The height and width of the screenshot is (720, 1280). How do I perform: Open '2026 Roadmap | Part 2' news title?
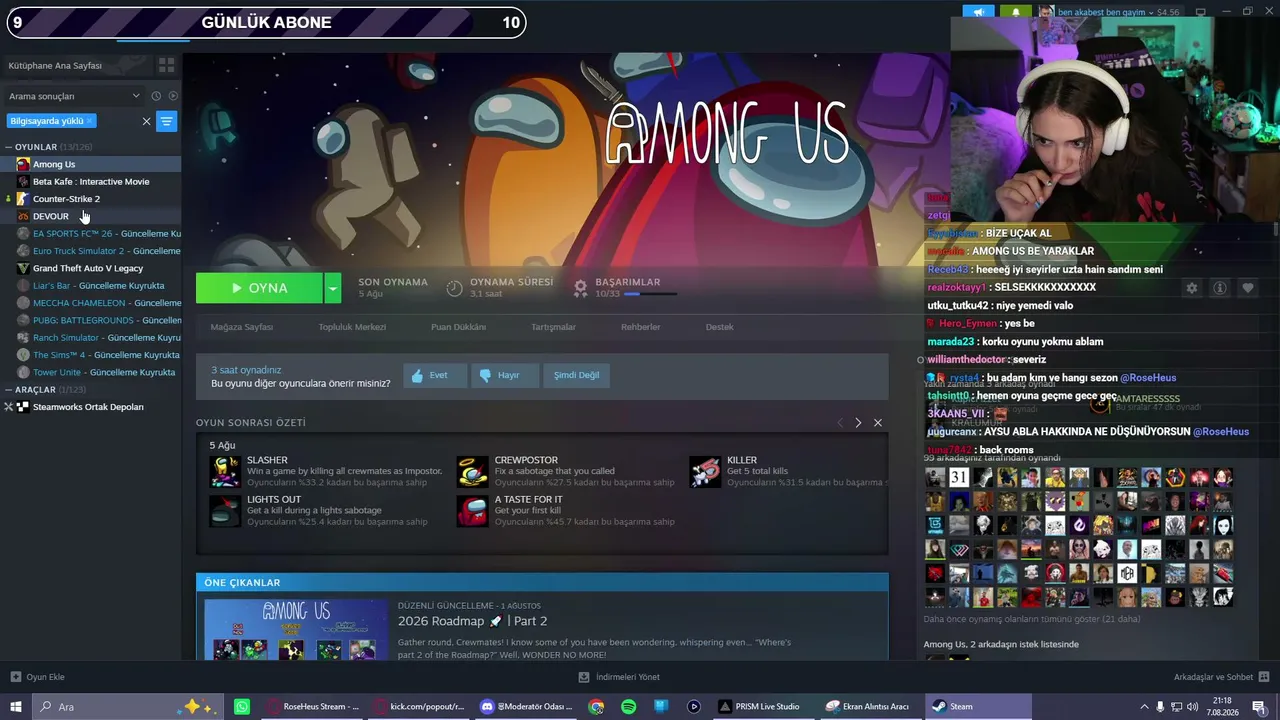point(472,621)
